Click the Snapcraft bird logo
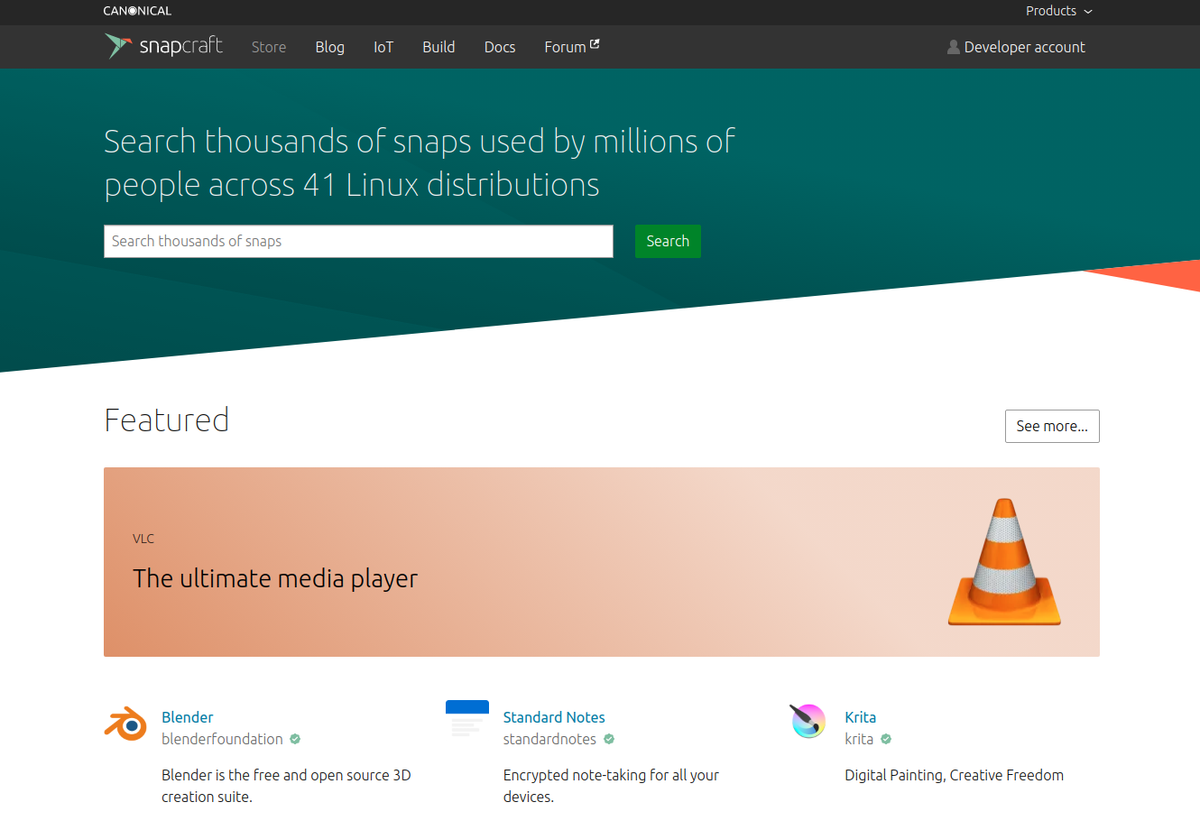The height and width of the screenshot is (830, 1200). click(x=119, y=46)
